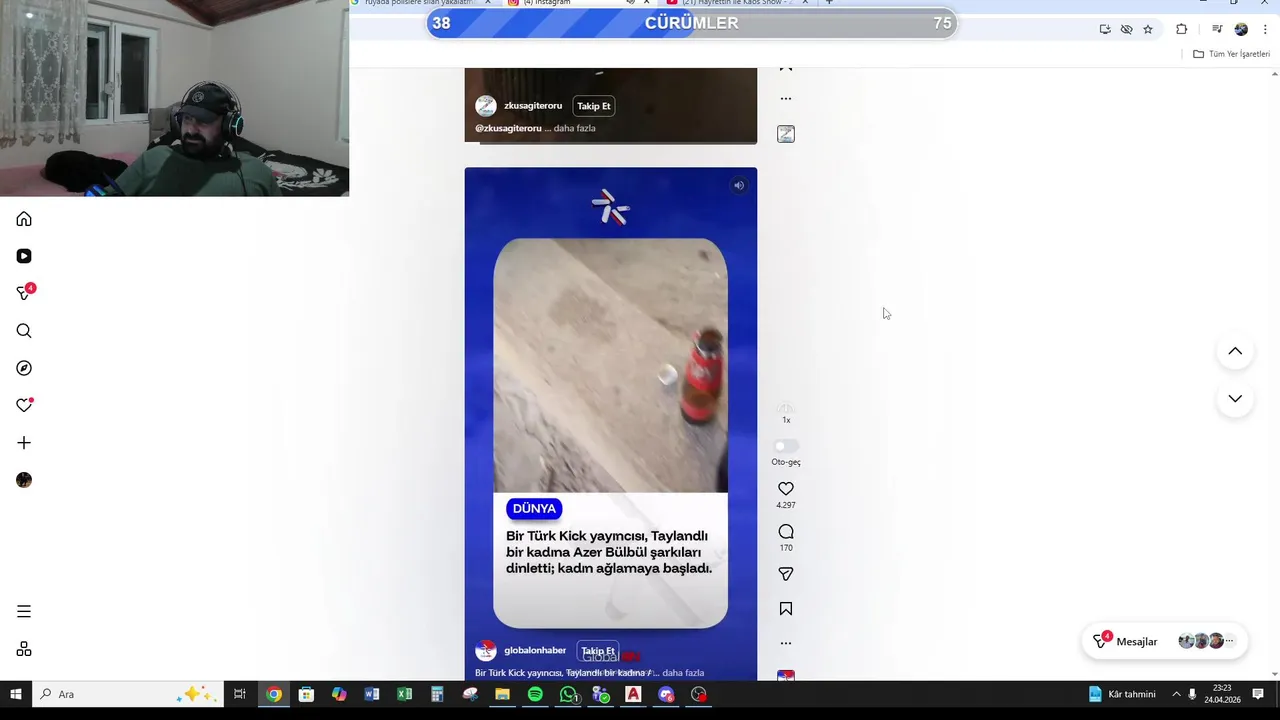Open Windows notification center
Screen dimensions: 1280x720
point(1258,694)
